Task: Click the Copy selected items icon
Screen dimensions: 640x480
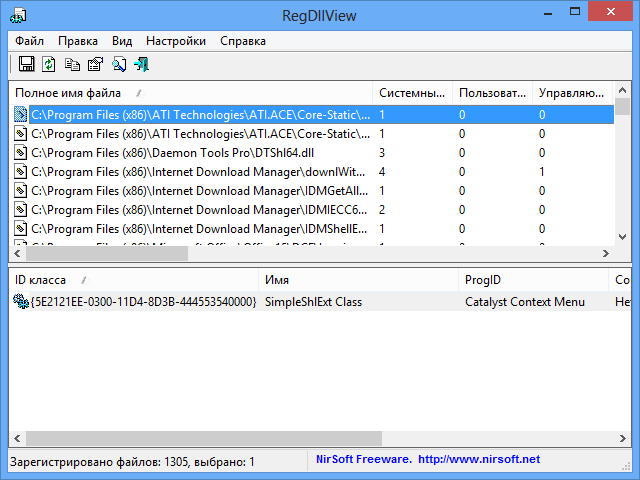Action: tap(72, 65)
